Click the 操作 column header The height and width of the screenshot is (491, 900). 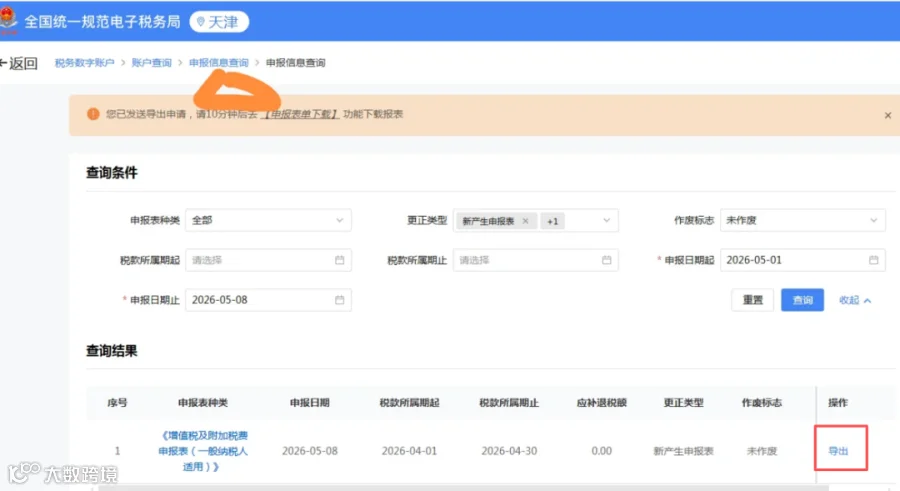[838, 403]
